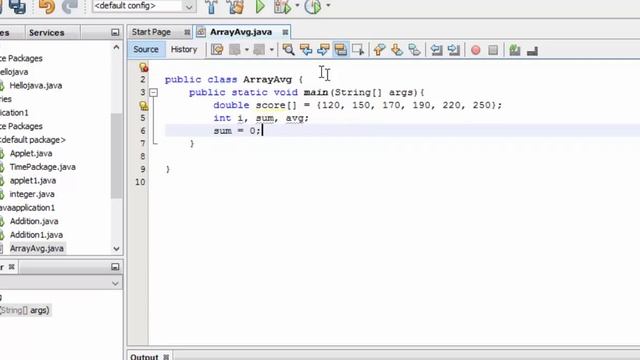This screenshot has height=360, width=640.
Task: Click the Clean and Build icon
Action: coord(236,7)
